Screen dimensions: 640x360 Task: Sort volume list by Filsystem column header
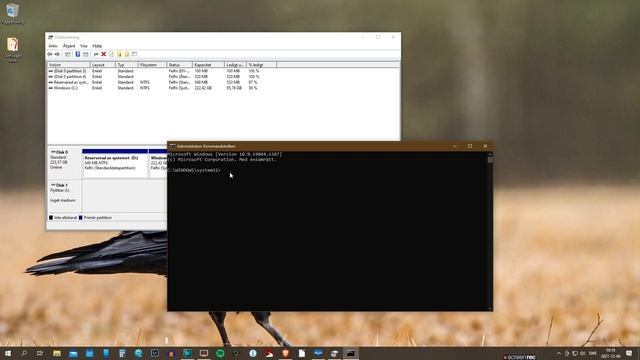click(152, 65)
